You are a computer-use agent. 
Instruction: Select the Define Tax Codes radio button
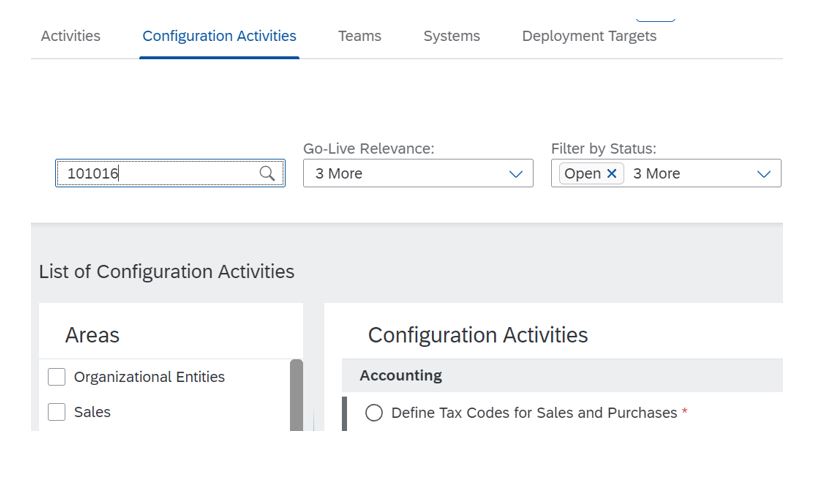(374, 413)
